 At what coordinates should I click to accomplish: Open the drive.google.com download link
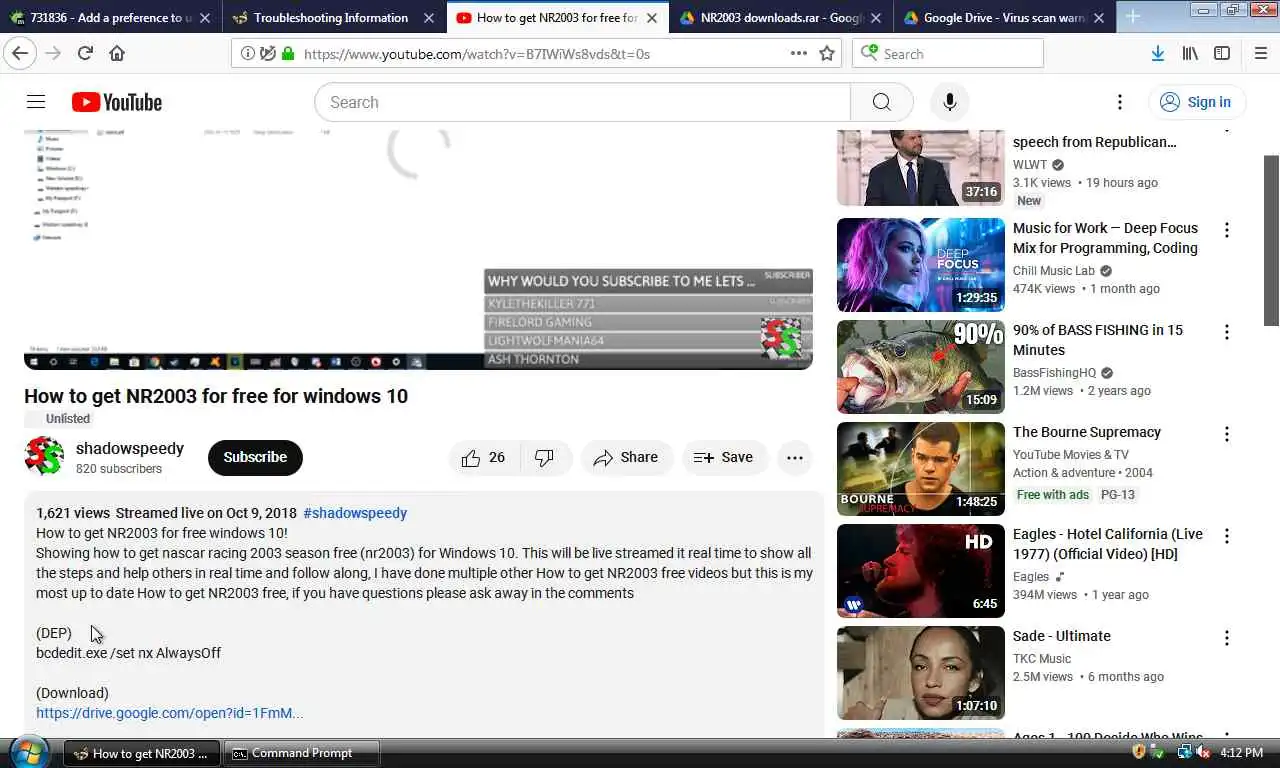(170, 713)
